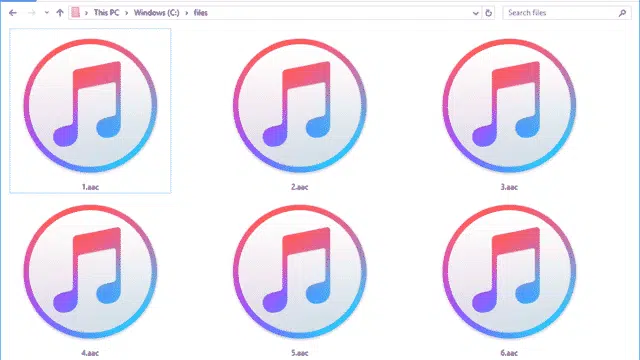This screenshot has height=360, width=640.
Task: Select the 2.aac iTunes file icon
Action: tap(300, 105)
